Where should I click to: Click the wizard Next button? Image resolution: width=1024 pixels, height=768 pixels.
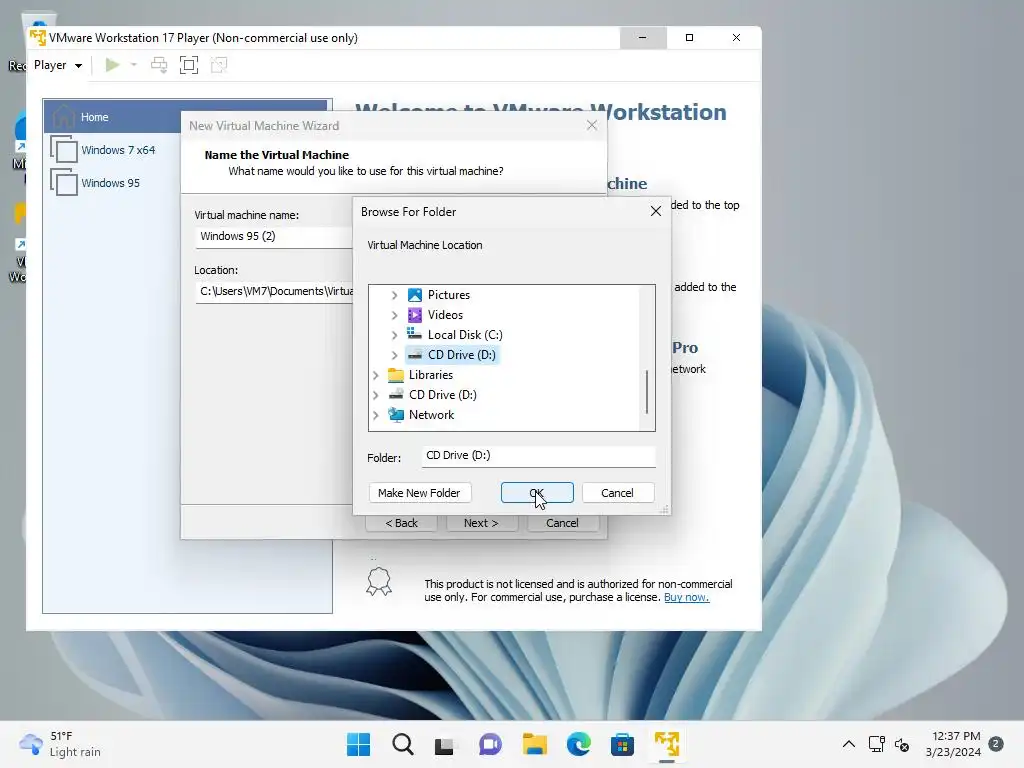[481, 523]
